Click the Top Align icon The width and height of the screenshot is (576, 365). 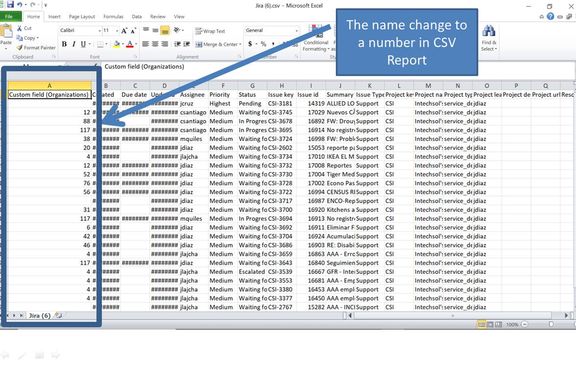pos(146,30)
